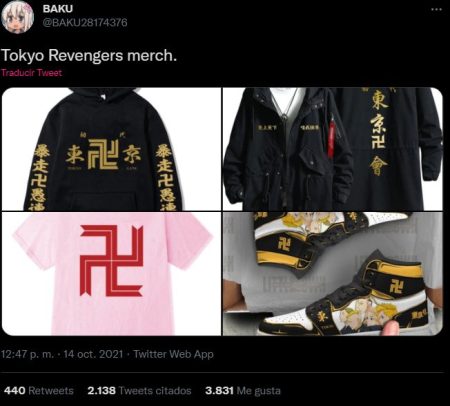The image size is (450, 406).
Task: Open the anime sneakers image
Action: point(333,274)
